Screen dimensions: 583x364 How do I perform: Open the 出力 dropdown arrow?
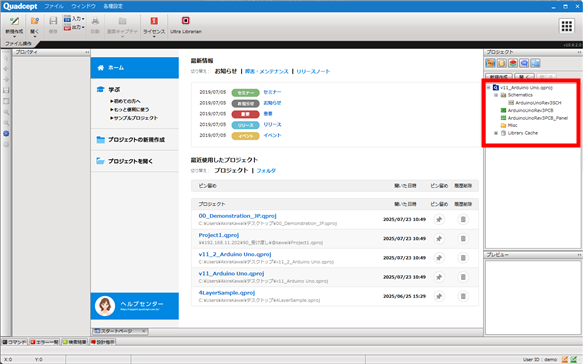[x=83, y=28]
